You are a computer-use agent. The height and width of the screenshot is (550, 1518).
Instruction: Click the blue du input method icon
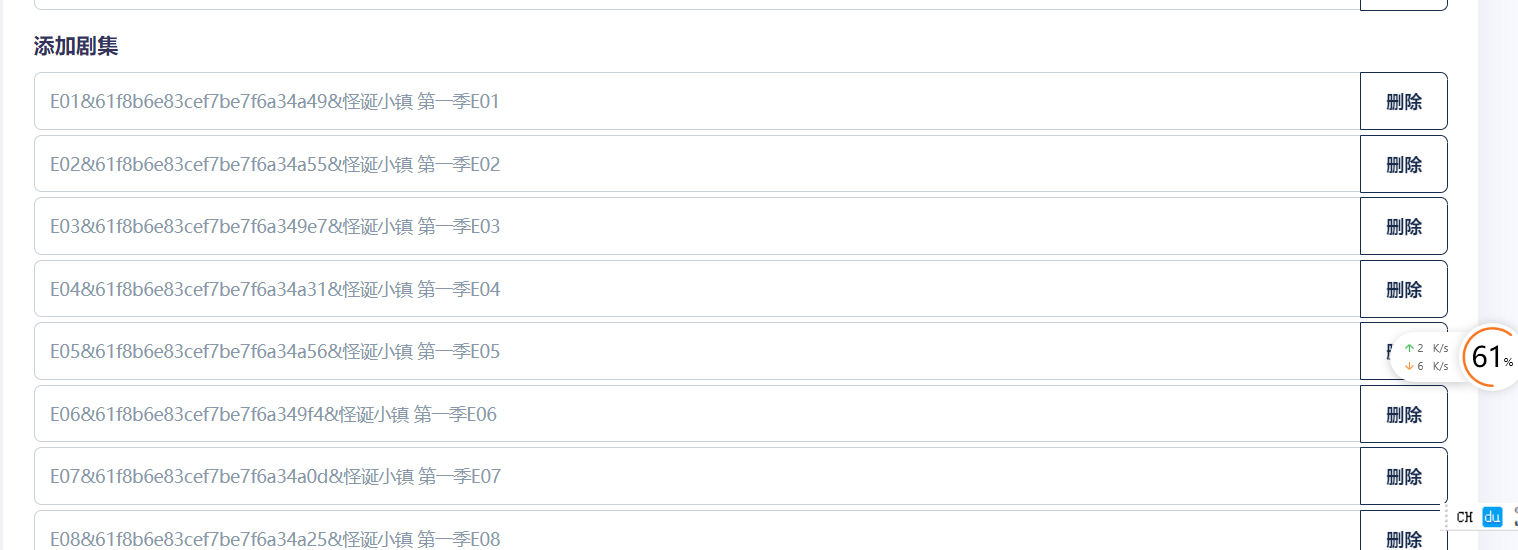click(1492, 517)
